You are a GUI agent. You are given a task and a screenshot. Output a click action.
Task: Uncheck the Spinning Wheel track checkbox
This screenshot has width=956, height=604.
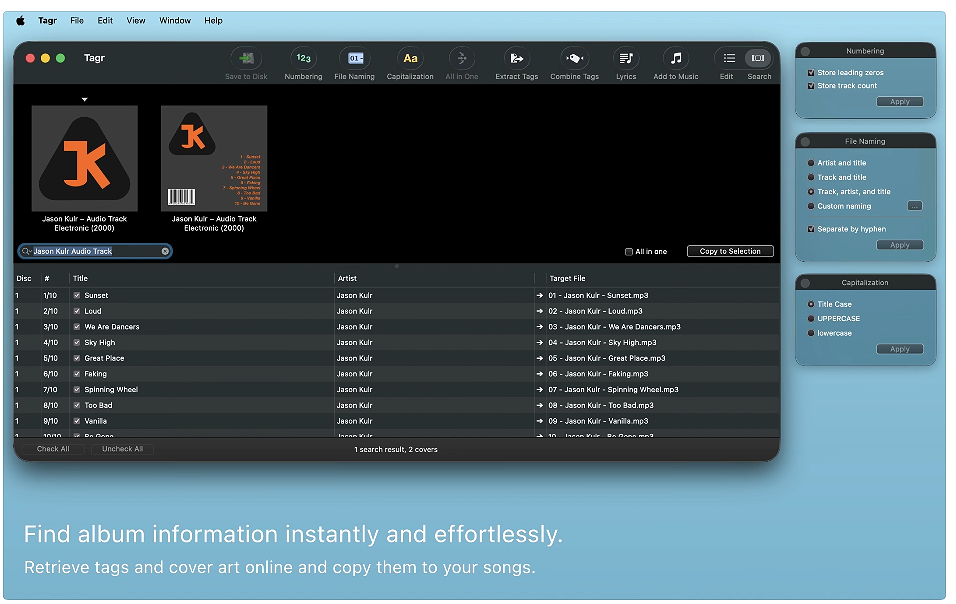(77, 389)
